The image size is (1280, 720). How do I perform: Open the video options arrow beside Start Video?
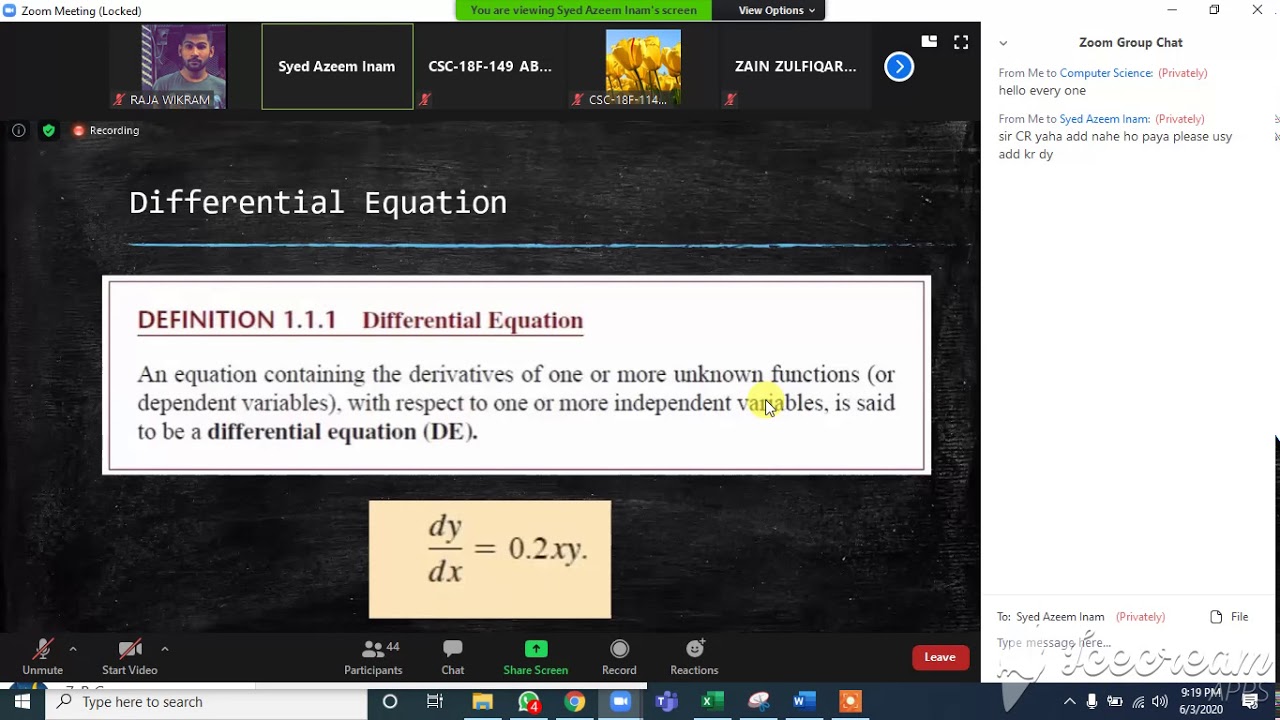click(x=164, y=649)
